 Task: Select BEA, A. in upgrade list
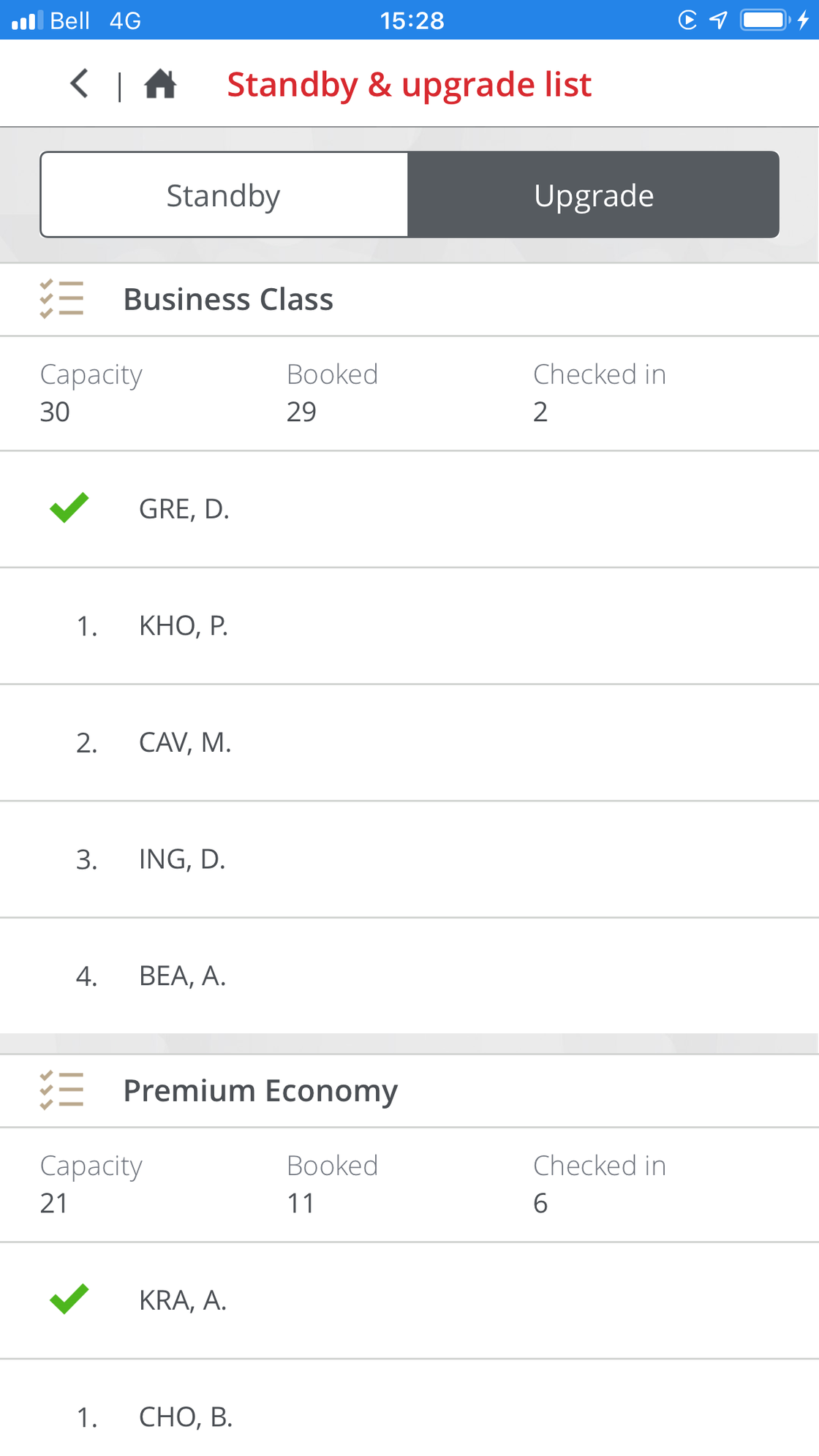409,976
